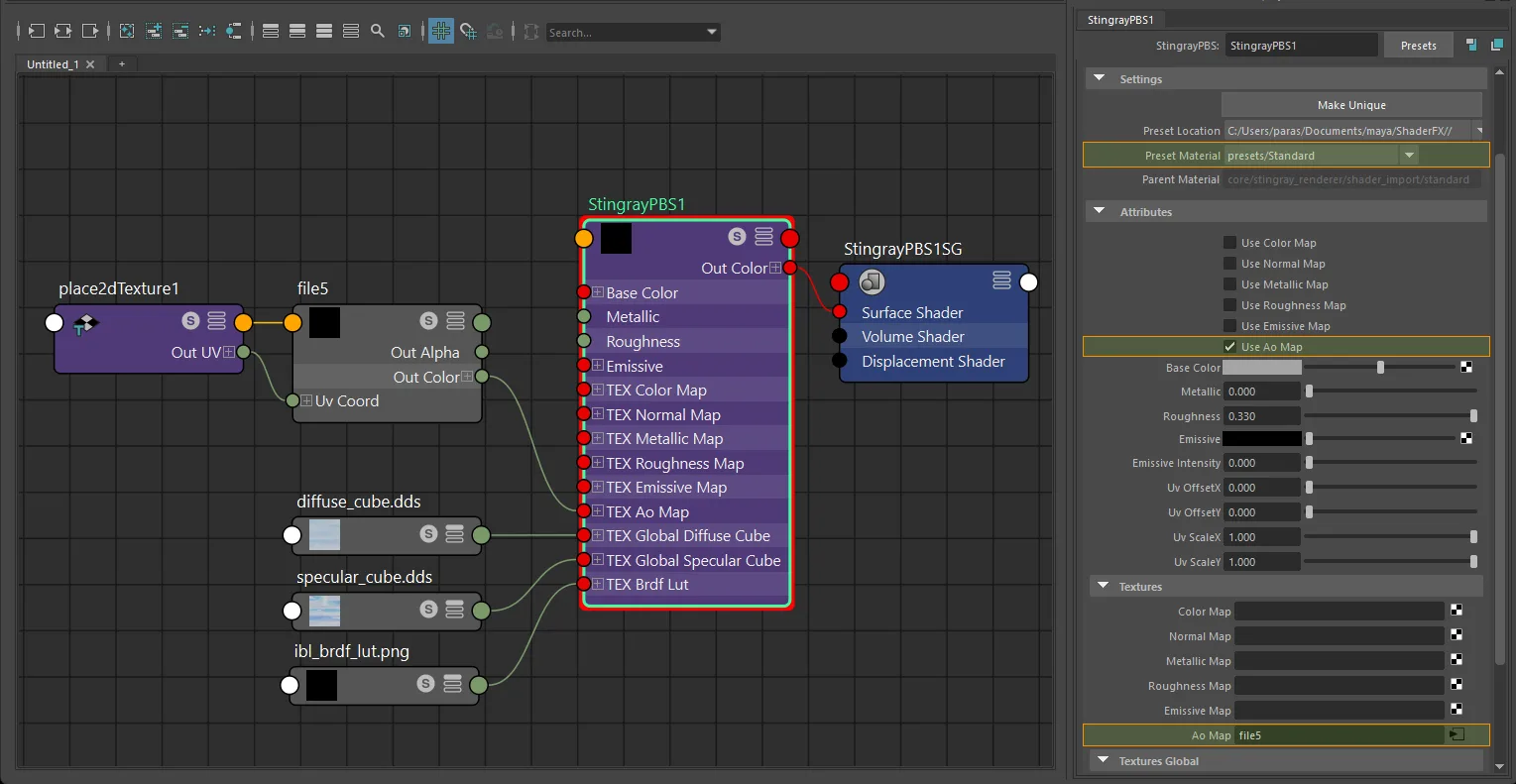Uncheck the Use Ao Map checkbox
The height and width of the screenshot is (784, 1516).
coord(1229,347)
